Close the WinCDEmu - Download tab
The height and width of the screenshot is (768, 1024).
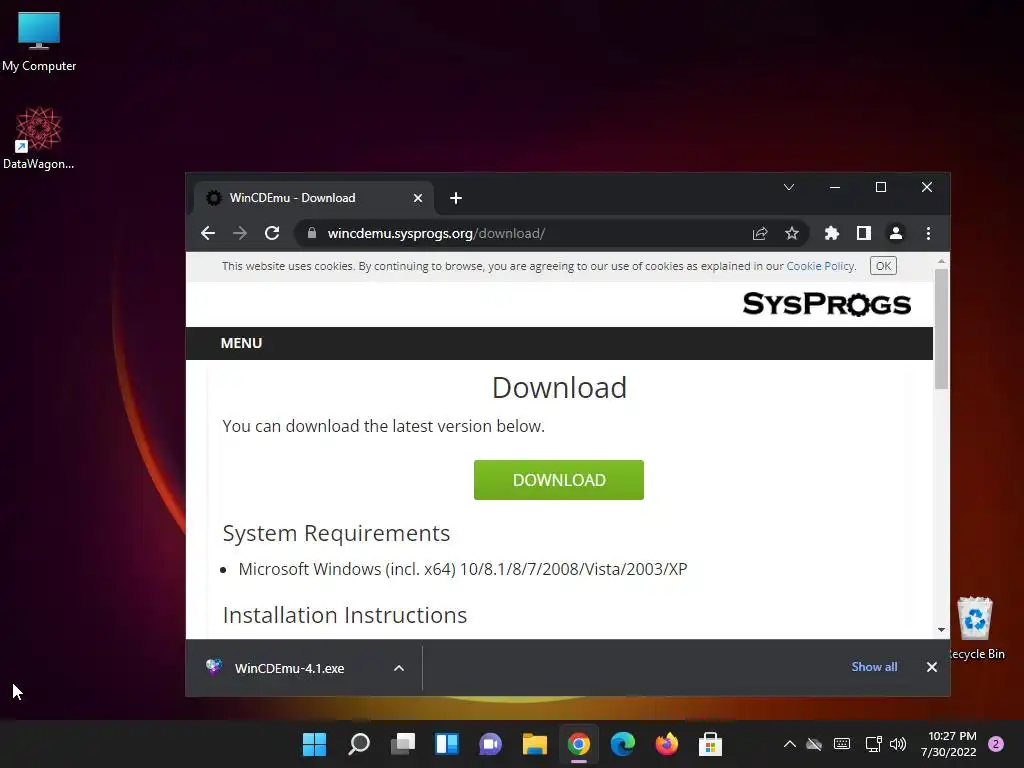[418, 198]
